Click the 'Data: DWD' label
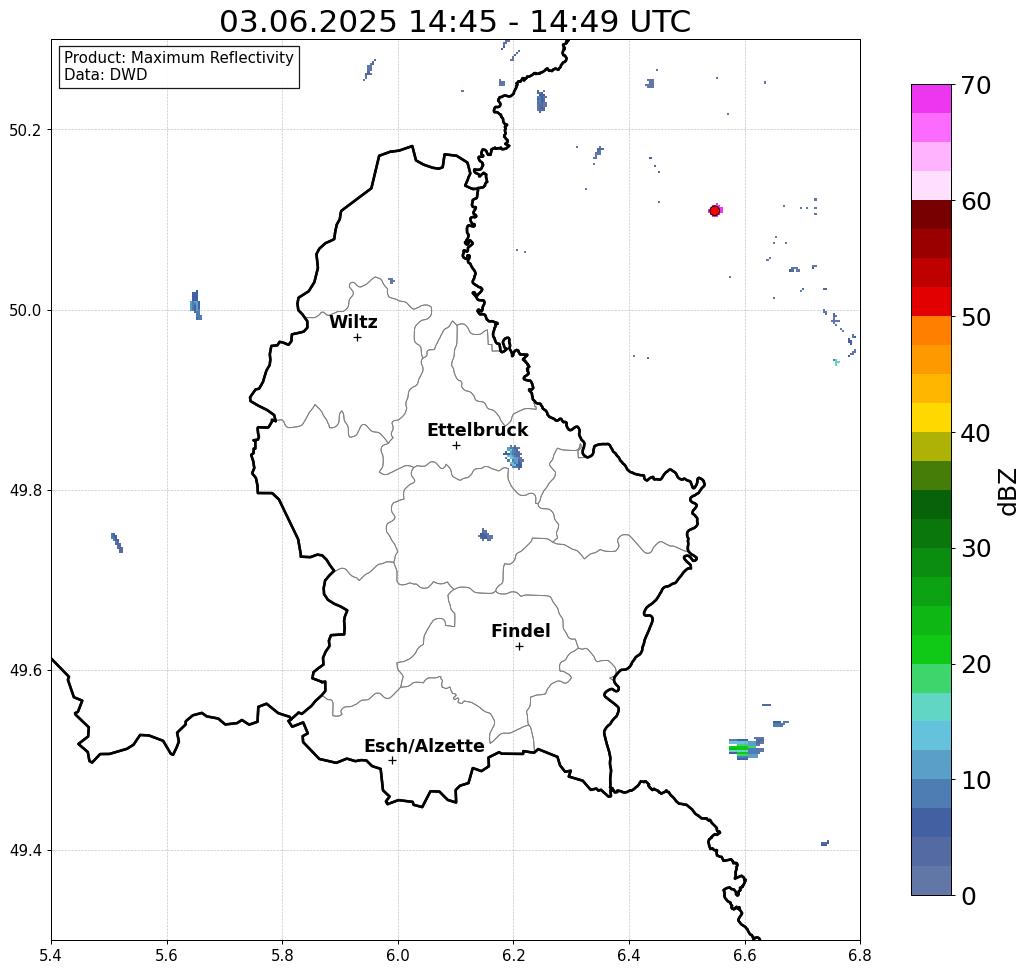 106,75
